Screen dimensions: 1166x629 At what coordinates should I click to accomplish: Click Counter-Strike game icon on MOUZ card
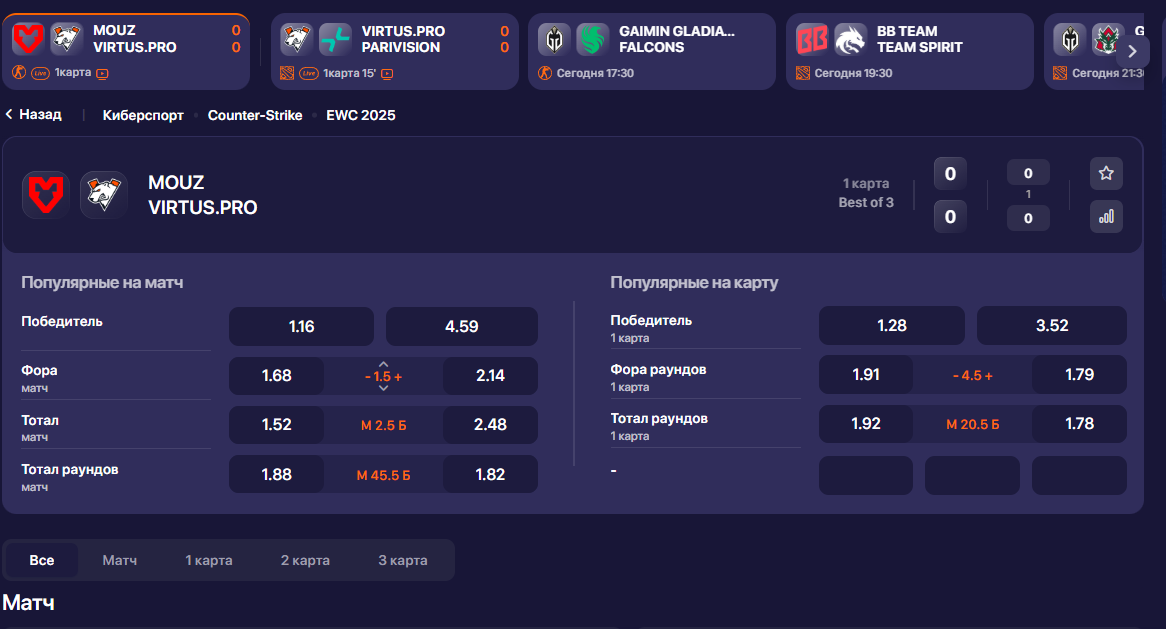tap(19, 72)
